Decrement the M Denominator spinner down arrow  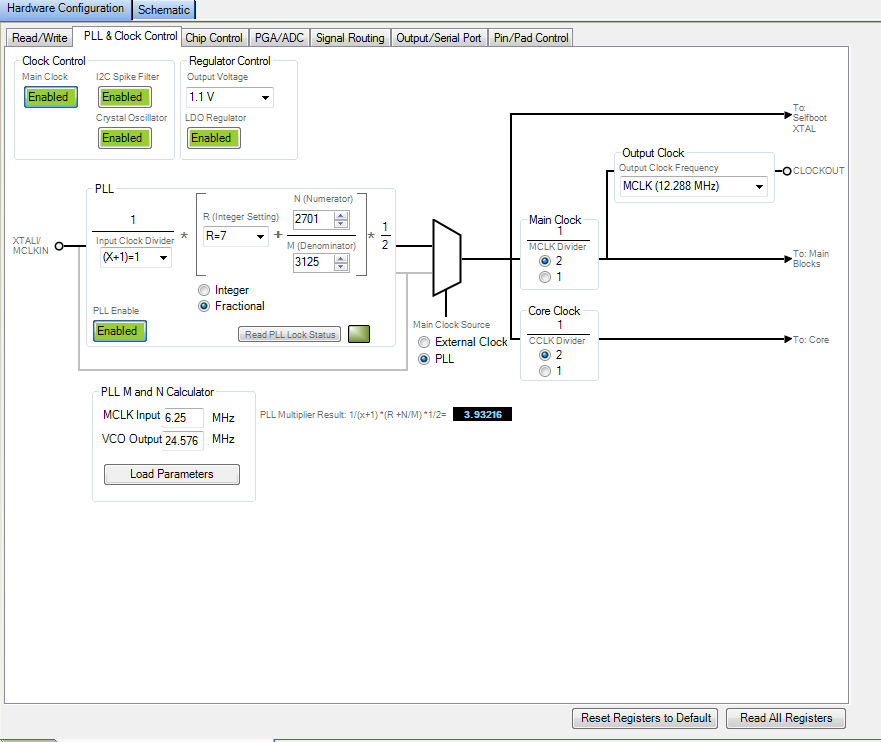pyautogui.click(x=341, y=267)
